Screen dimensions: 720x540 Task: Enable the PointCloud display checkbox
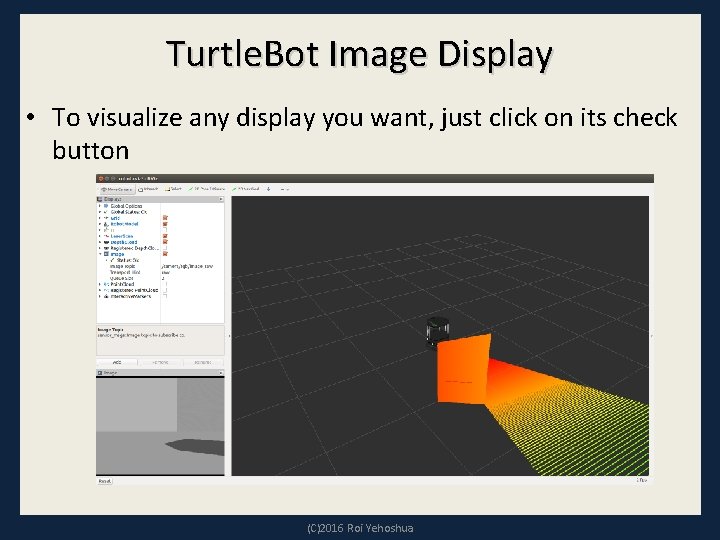tap(165, 284)
